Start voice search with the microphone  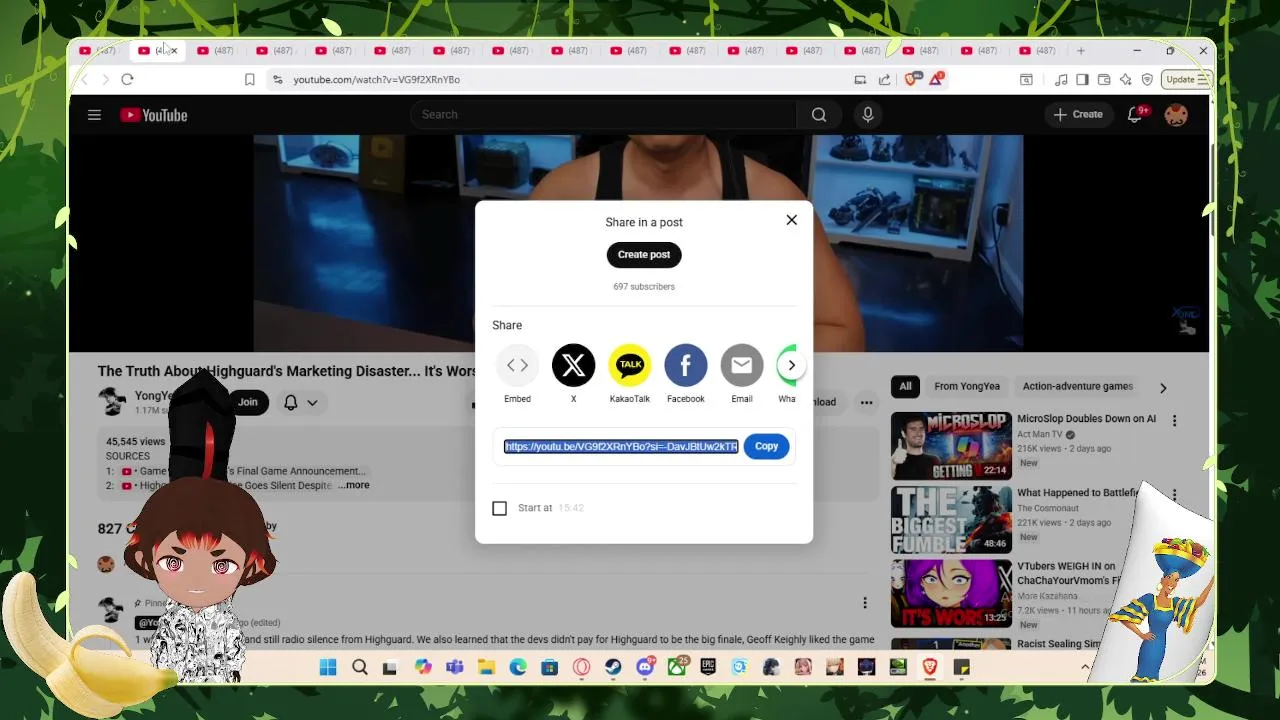tap(868, 115)
